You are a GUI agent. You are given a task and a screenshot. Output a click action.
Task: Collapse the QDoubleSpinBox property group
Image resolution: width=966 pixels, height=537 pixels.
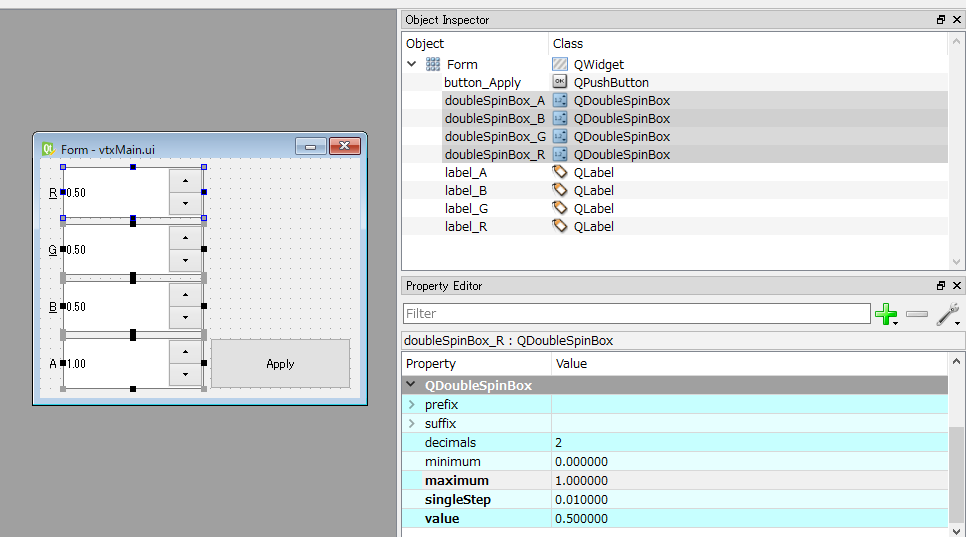pyautogui.click(x=411, y=385)
